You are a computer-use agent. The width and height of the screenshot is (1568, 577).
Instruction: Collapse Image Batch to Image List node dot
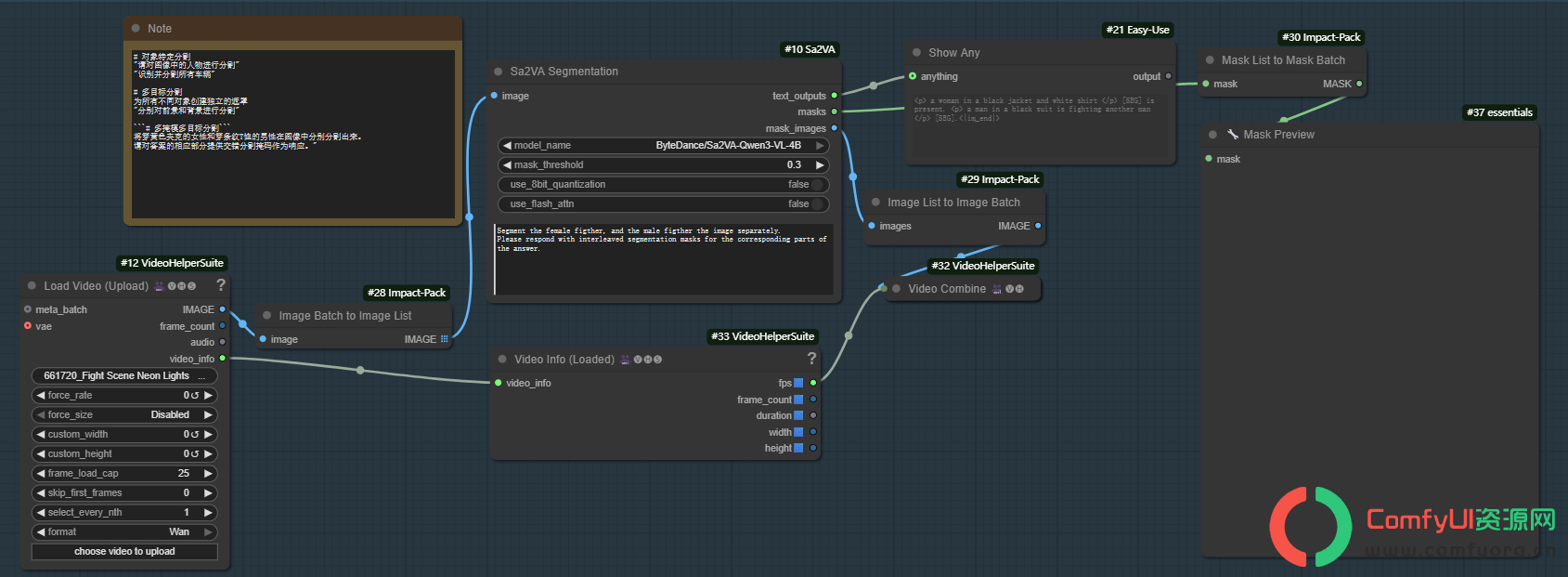tap(266, 316)
